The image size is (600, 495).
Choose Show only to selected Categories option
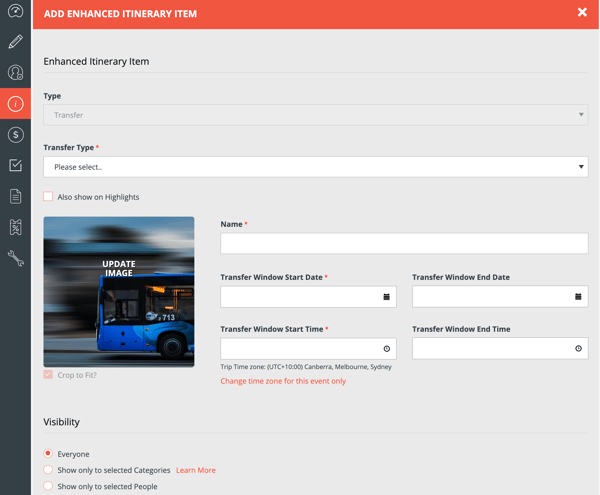coord(48,470)
